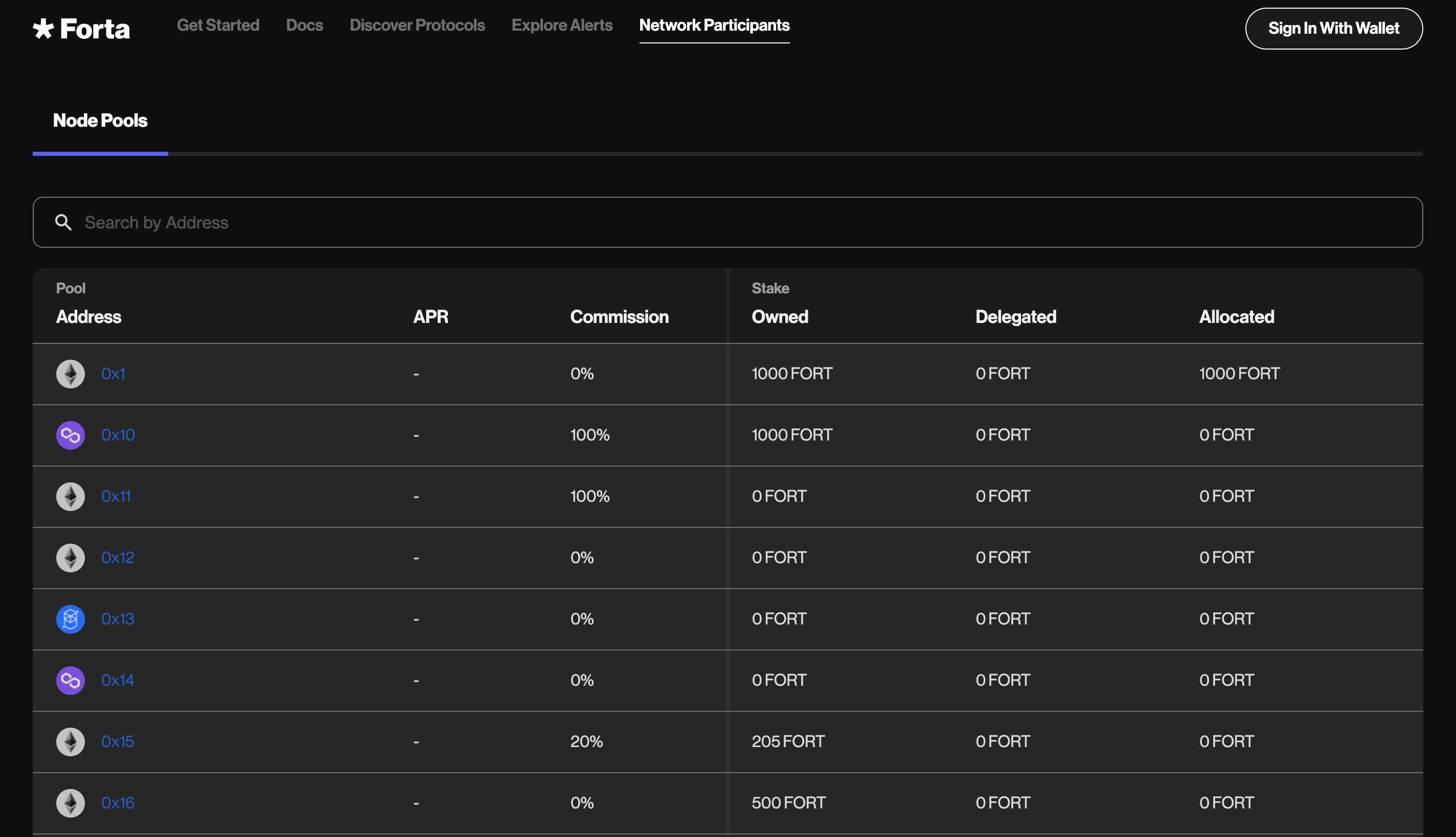Open Get Started in navigation
This screenshot has width=1456, height=837.
coord(218,26)
